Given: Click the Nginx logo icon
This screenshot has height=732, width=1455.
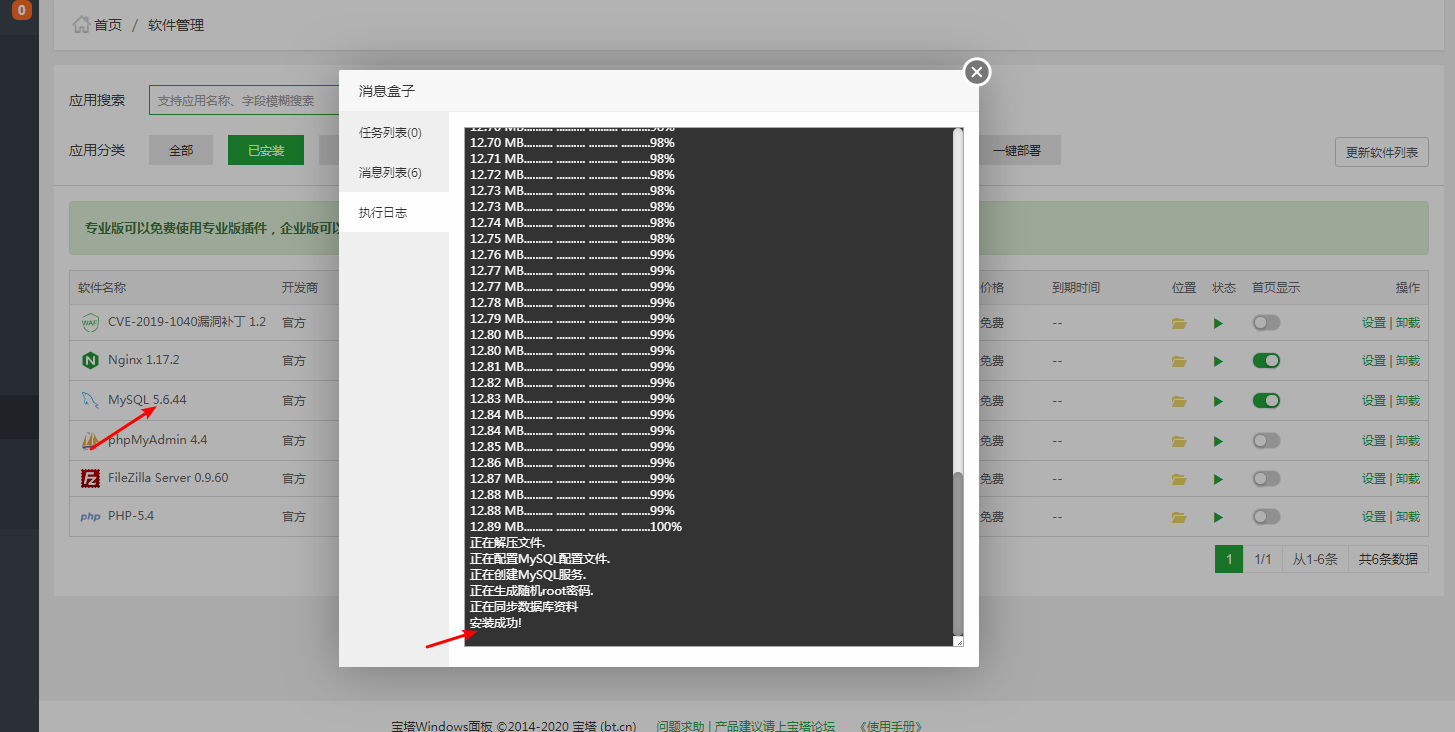Looking at the screenshot, I should coord(90,360).
